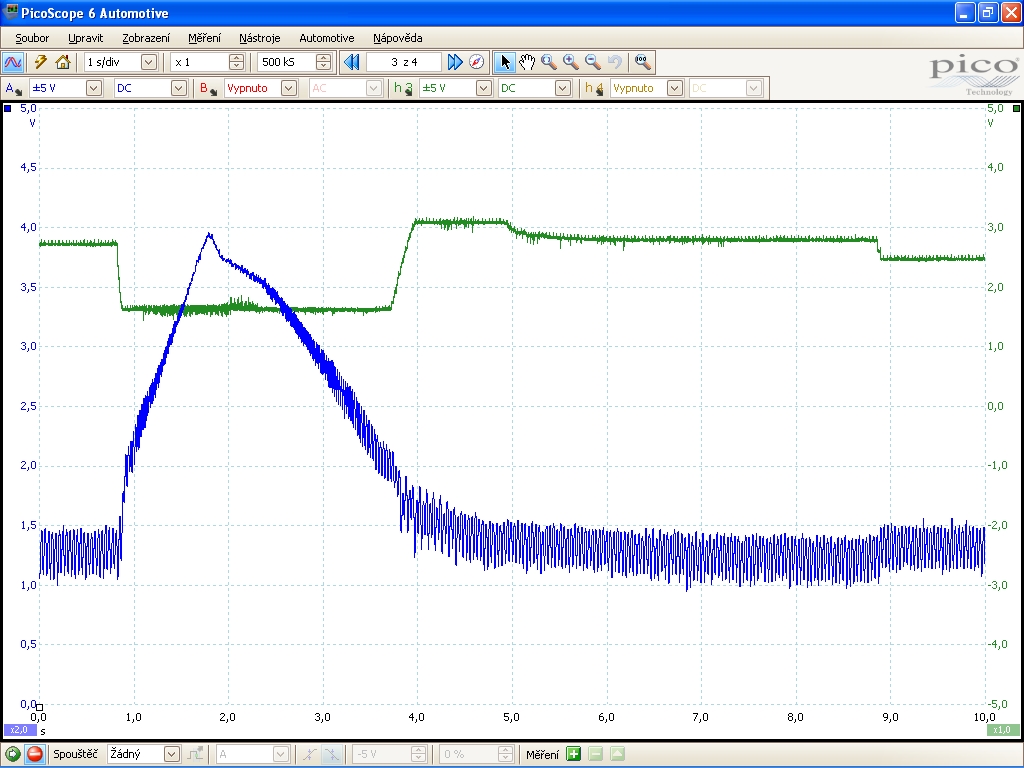
Task: Add measurement with green plus icon
Action: click(x=574, y=754)
